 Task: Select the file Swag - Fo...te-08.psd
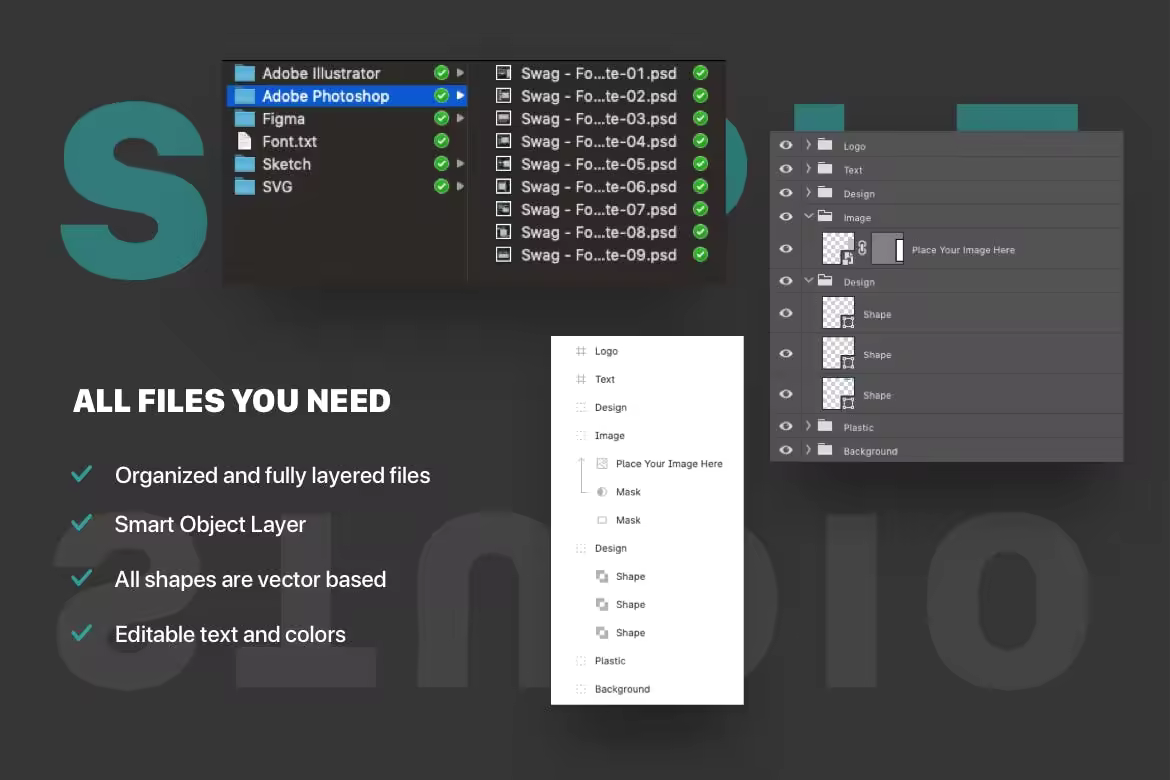coord(601,232)
